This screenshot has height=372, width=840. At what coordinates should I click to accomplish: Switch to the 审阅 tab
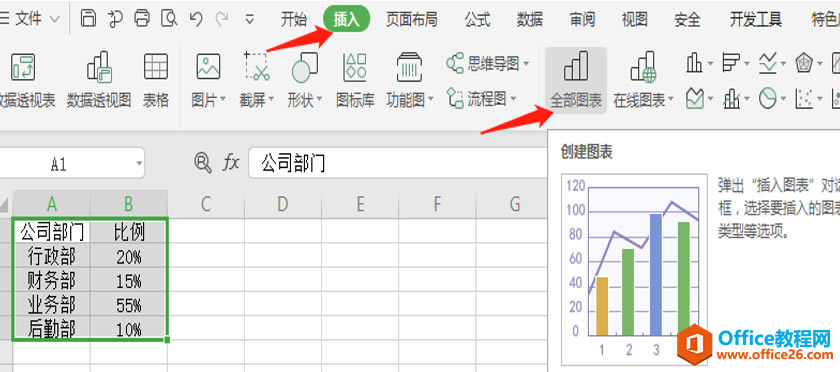point(582,20)
